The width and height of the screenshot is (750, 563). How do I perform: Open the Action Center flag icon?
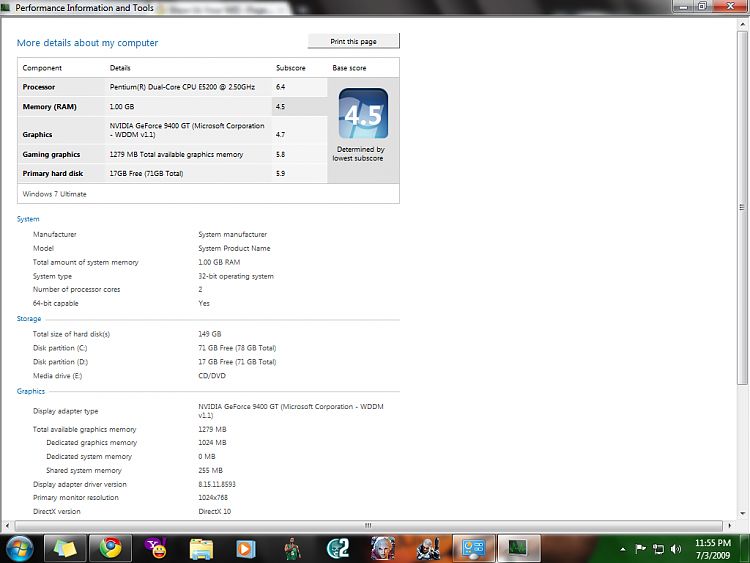[640, 549]
